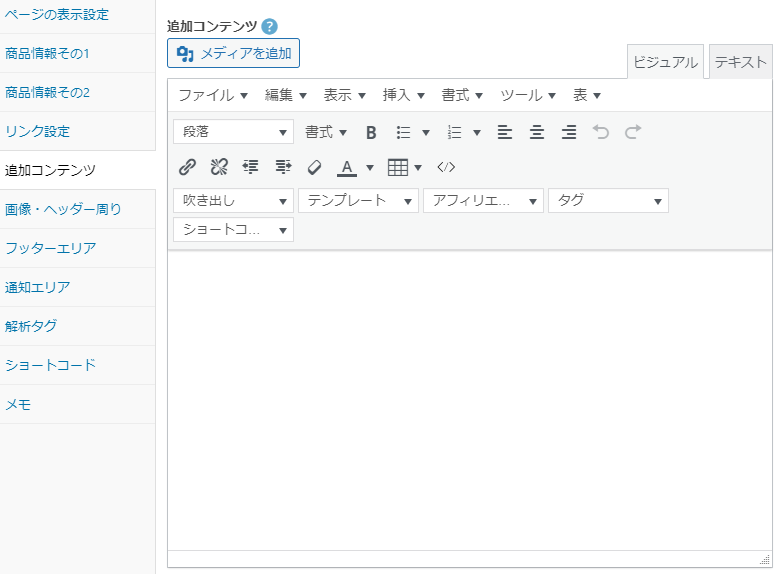The height and width of the screenshot is (574, 777).
Task: Go to 商品情報その2 section
Action: pyautogui.click(x=77, y=92)
